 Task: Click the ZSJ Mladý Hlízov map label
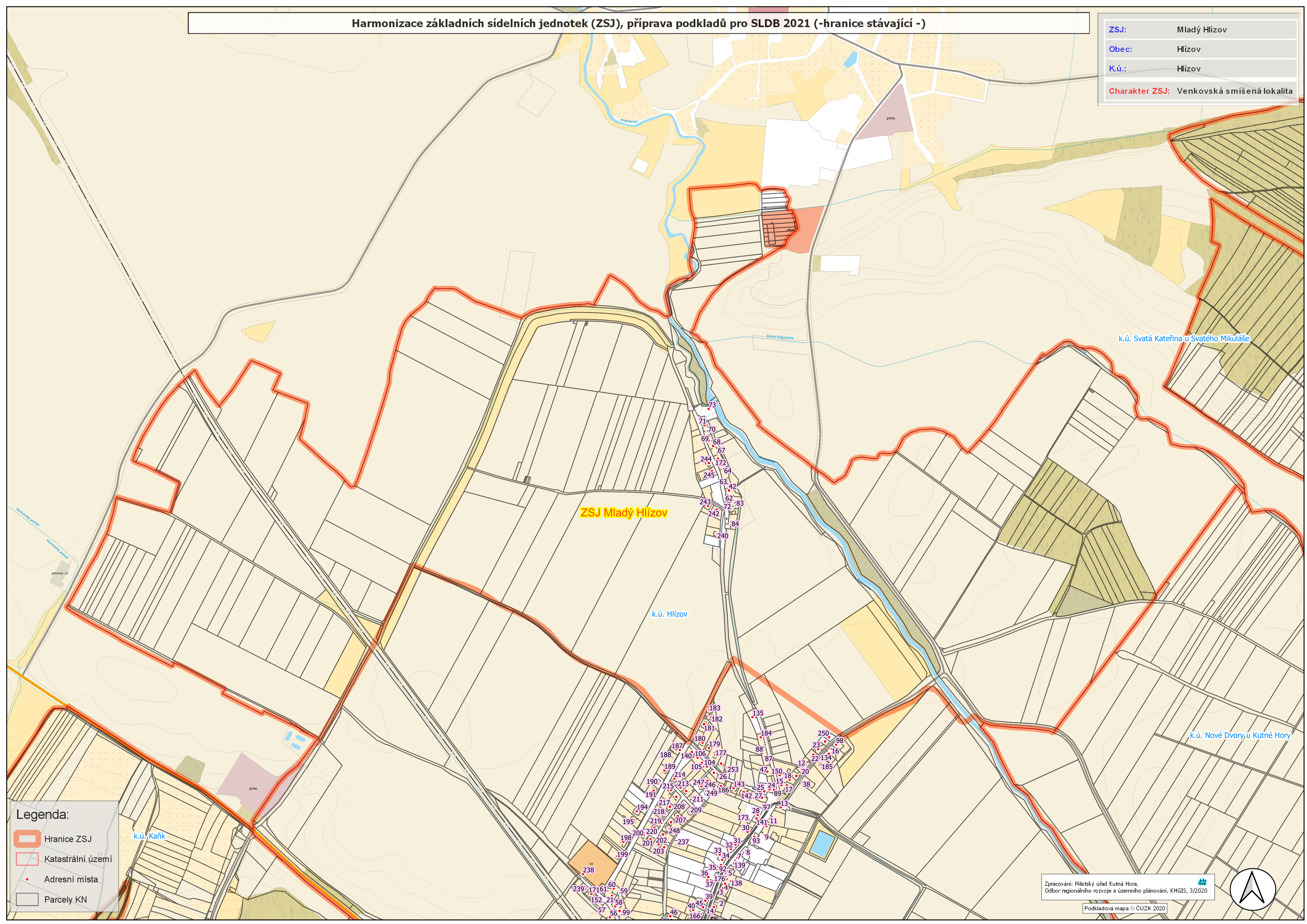623,512
